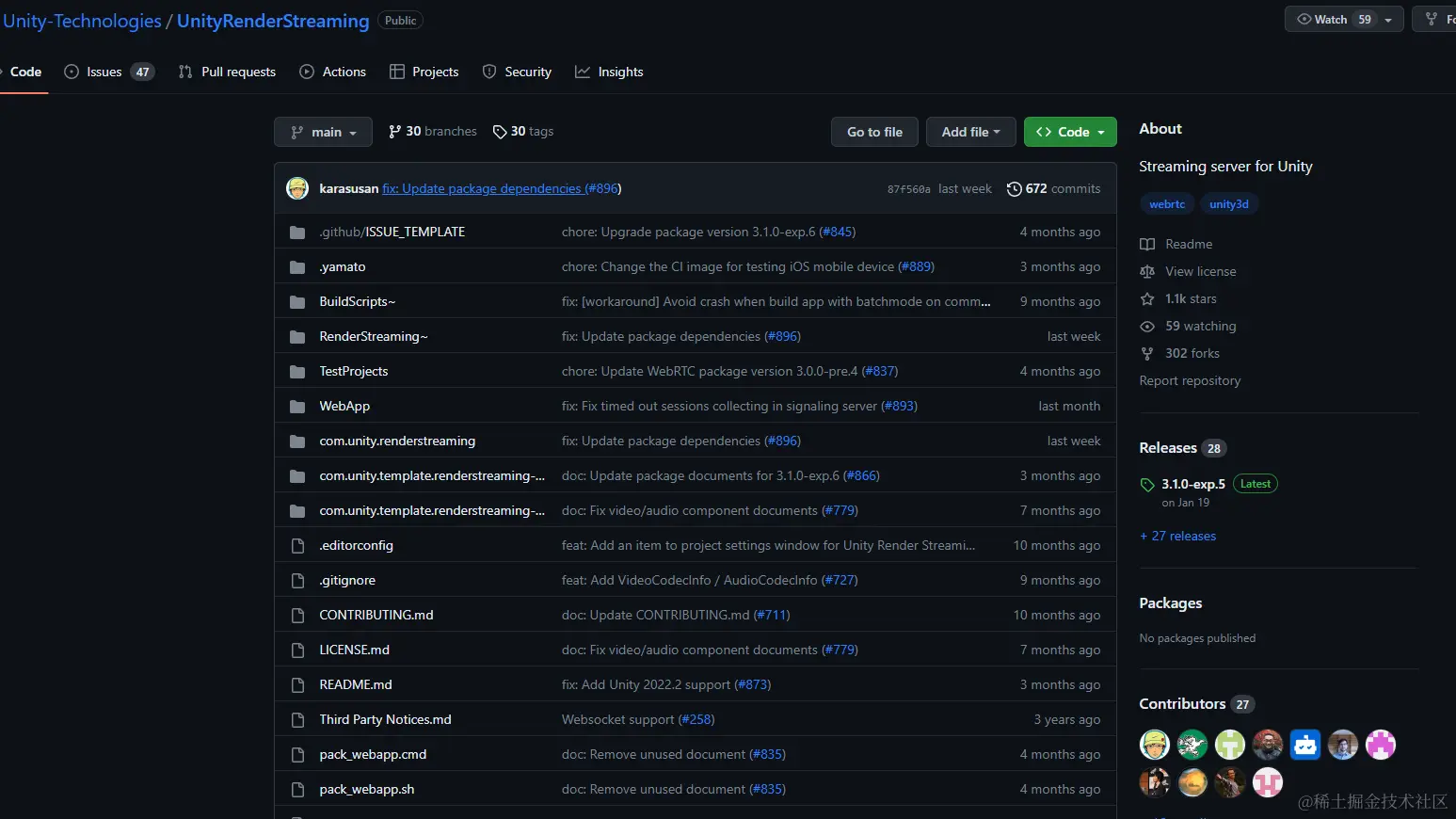The height and width of the screenshot is (819, 1456).
Task: Open the Insights tab
Action: pyautogui.click(x=609, y=72)
